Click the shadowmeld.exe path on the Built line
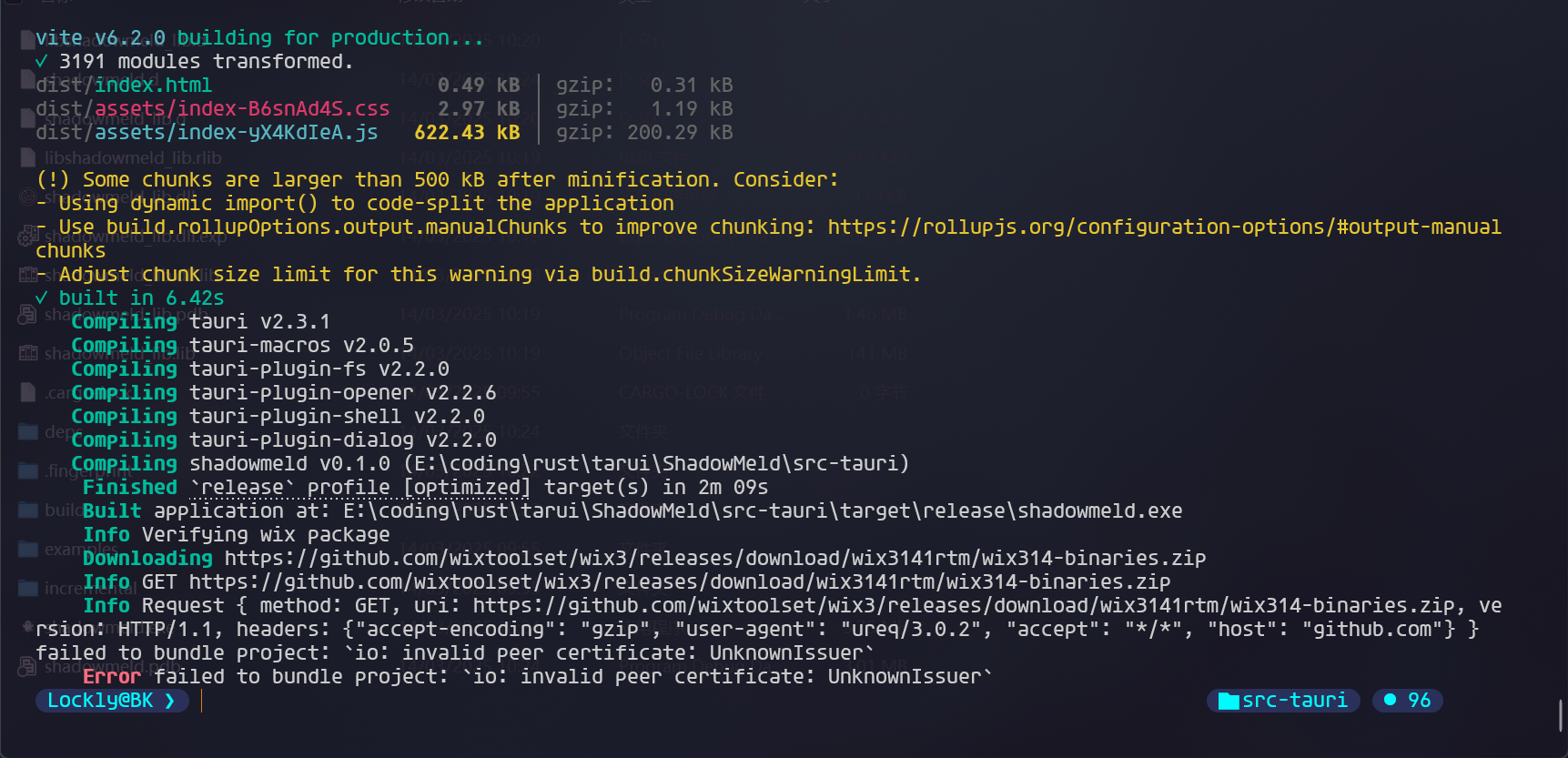 763,510
